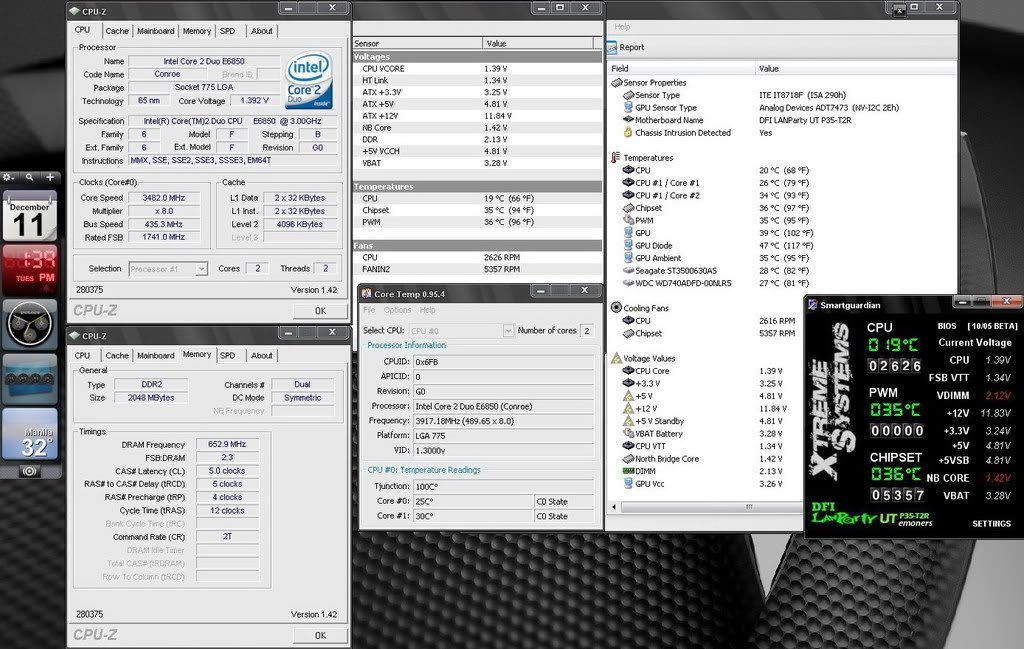Click the Seagate ST3500630AS drive icon
The width and height of the screenshot is (1024, 649).
(628, 270)
